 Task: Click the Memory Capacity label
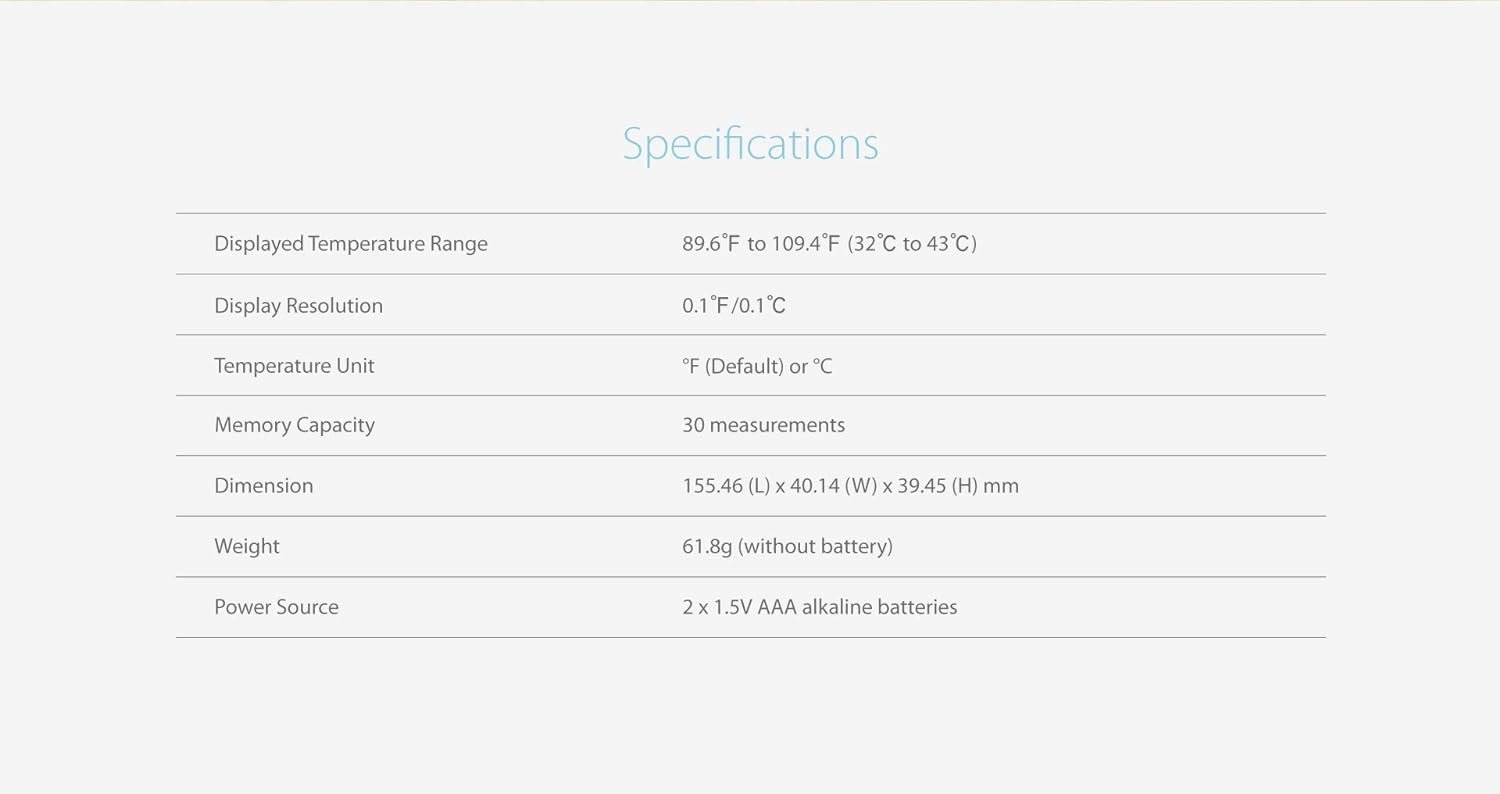coord(294,425)
